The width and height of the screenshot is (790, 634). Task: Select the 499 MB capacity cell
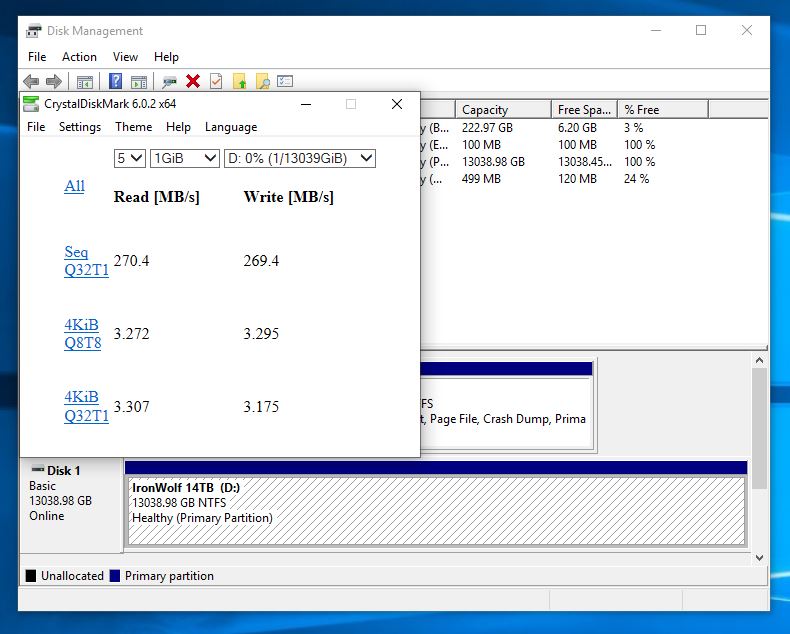[481, 179]
